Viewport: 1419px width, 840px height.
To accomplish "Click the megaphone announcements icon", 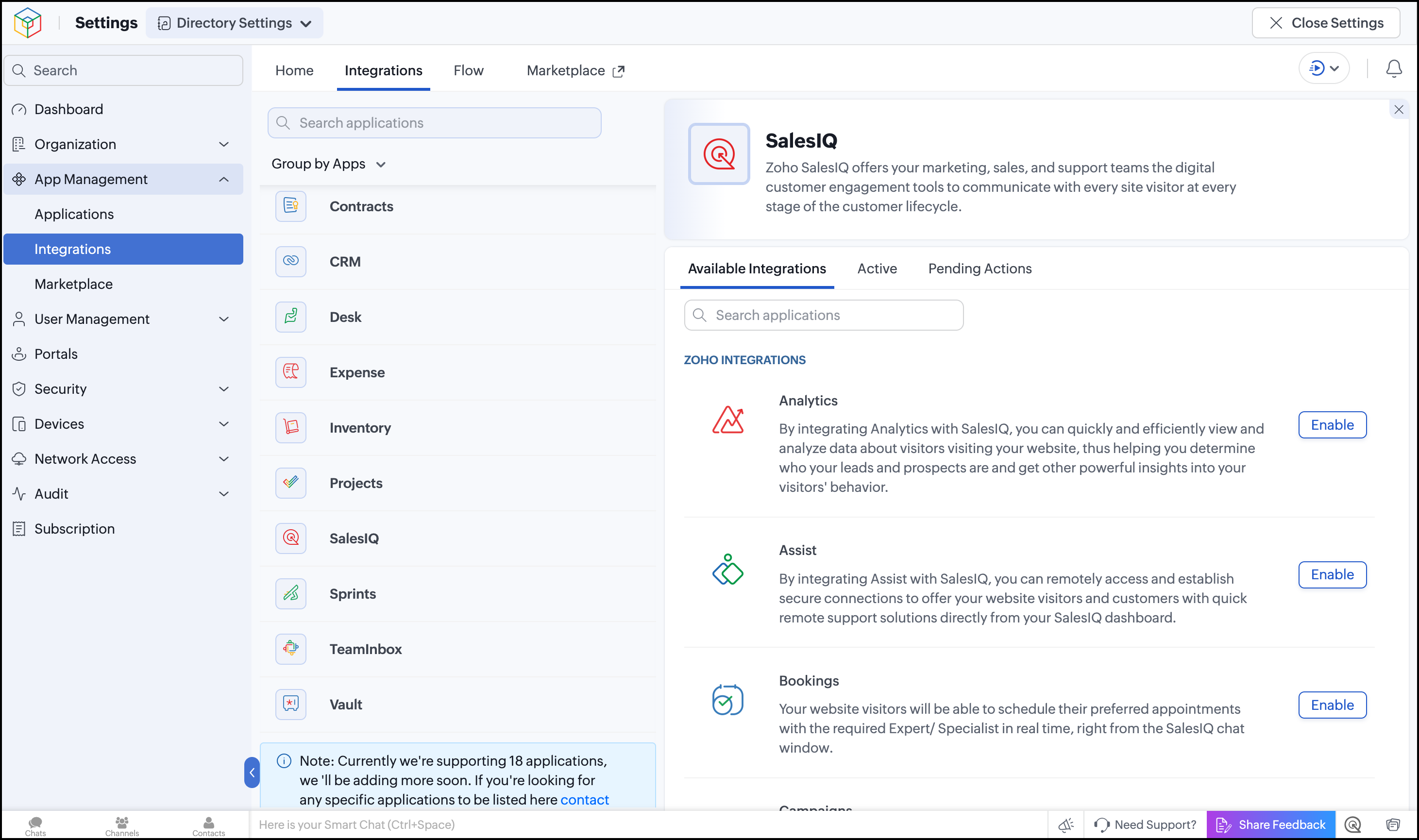I will (x=1066, y=825).
